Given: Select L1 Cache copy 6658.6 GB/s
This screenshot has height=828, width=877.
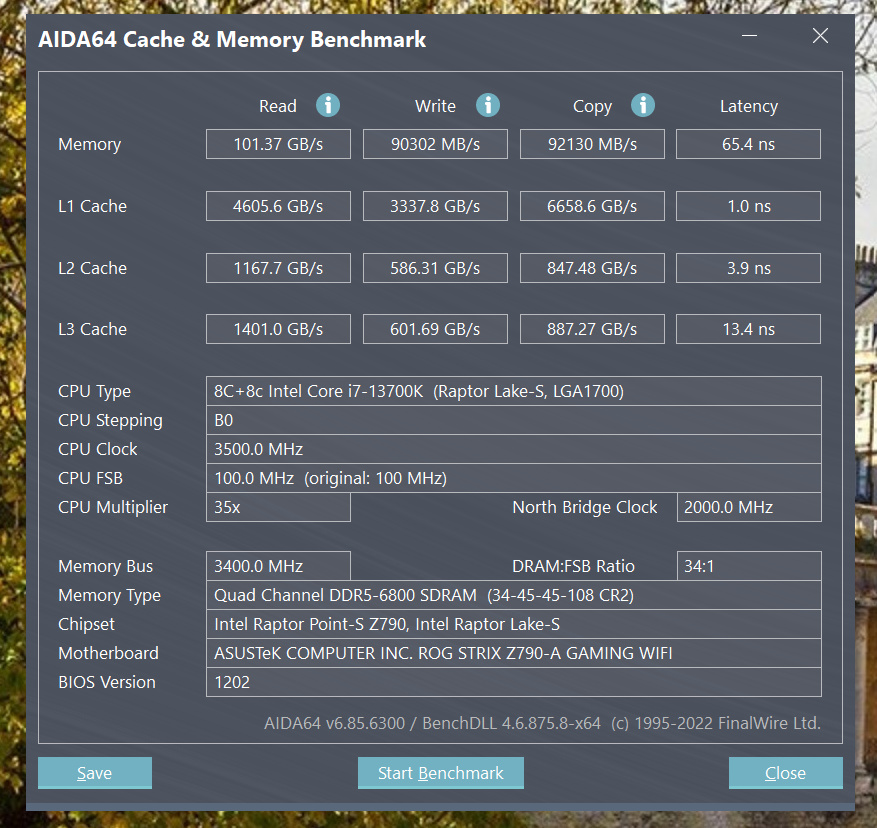Looking at the screenshot, I should click(x=592, y=206).
